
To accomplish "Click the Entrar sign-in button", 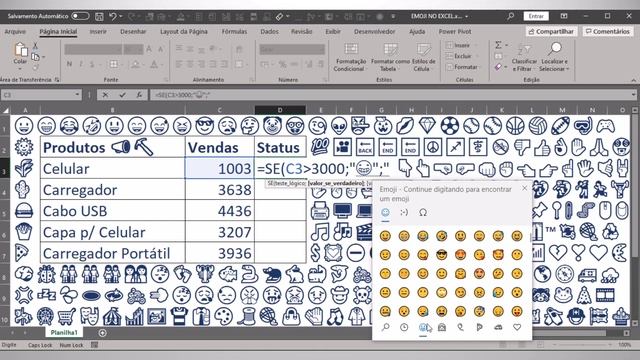I will [x=536, y=16].
